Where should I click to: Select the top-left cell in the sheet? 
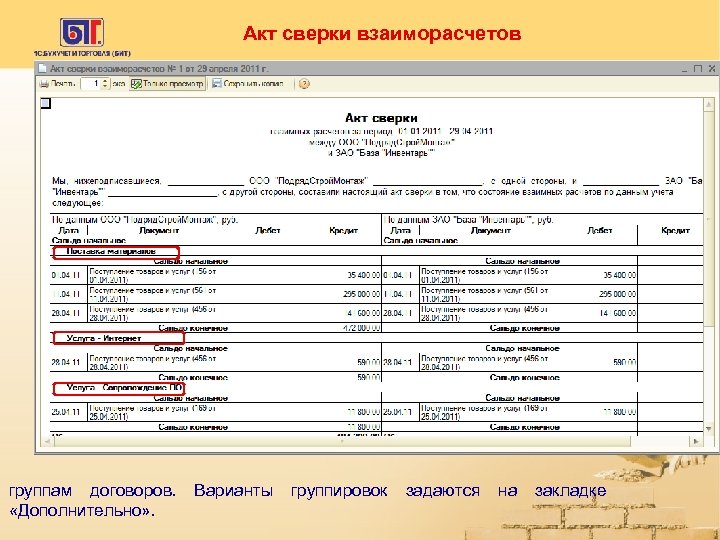[45, 103]
